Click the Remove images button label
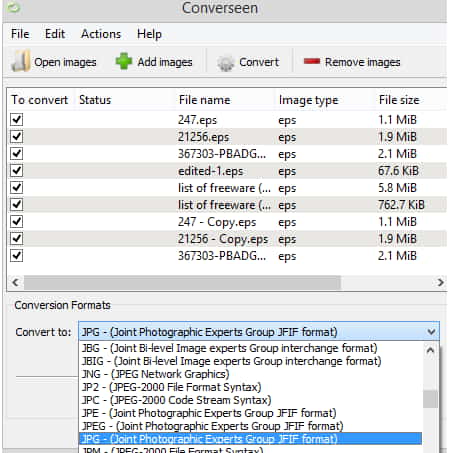450x453 pixels. [x=362, y=62]
